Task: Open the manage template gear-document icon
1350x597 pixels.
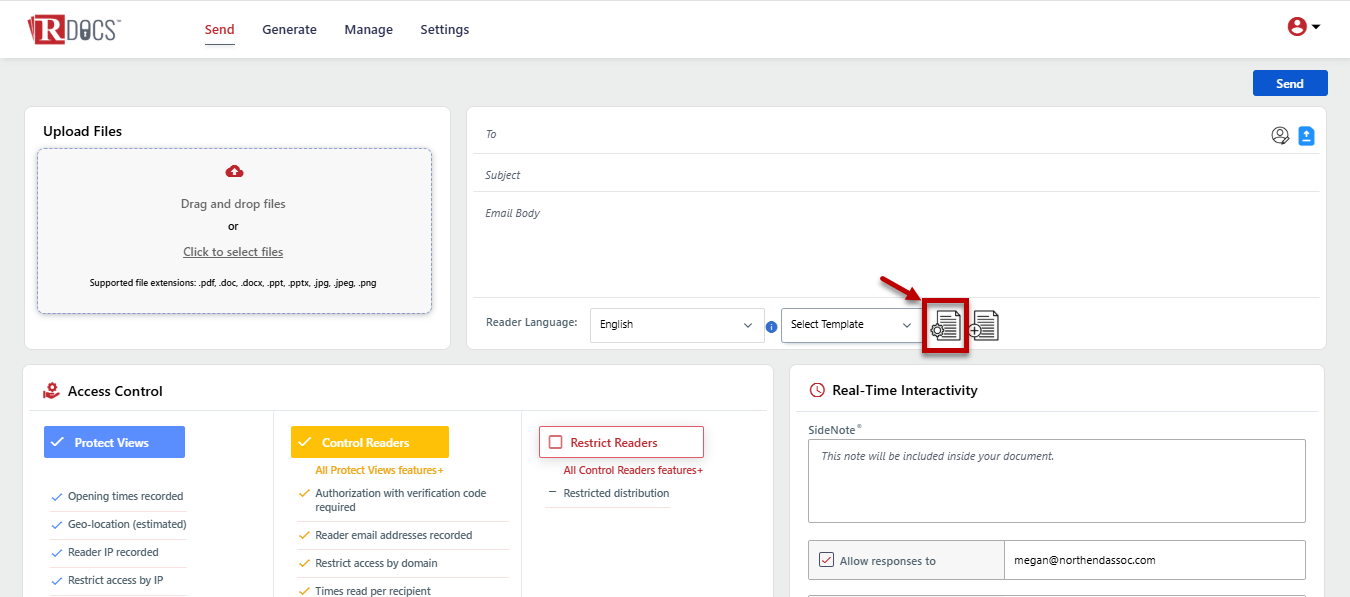Action: (945, 325)
